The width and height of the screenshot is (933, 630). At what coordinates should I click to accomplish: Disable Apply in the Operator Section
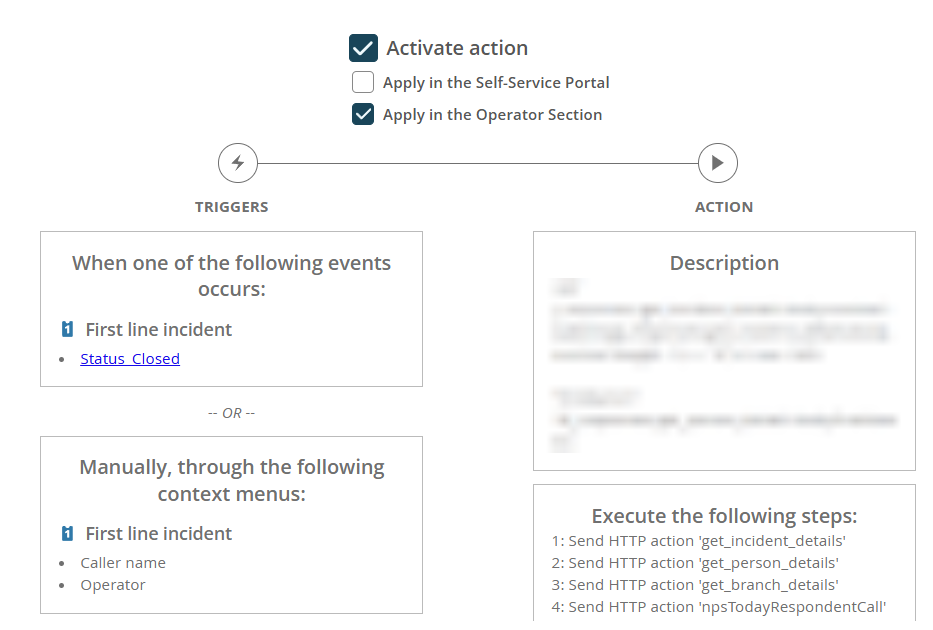363,114
